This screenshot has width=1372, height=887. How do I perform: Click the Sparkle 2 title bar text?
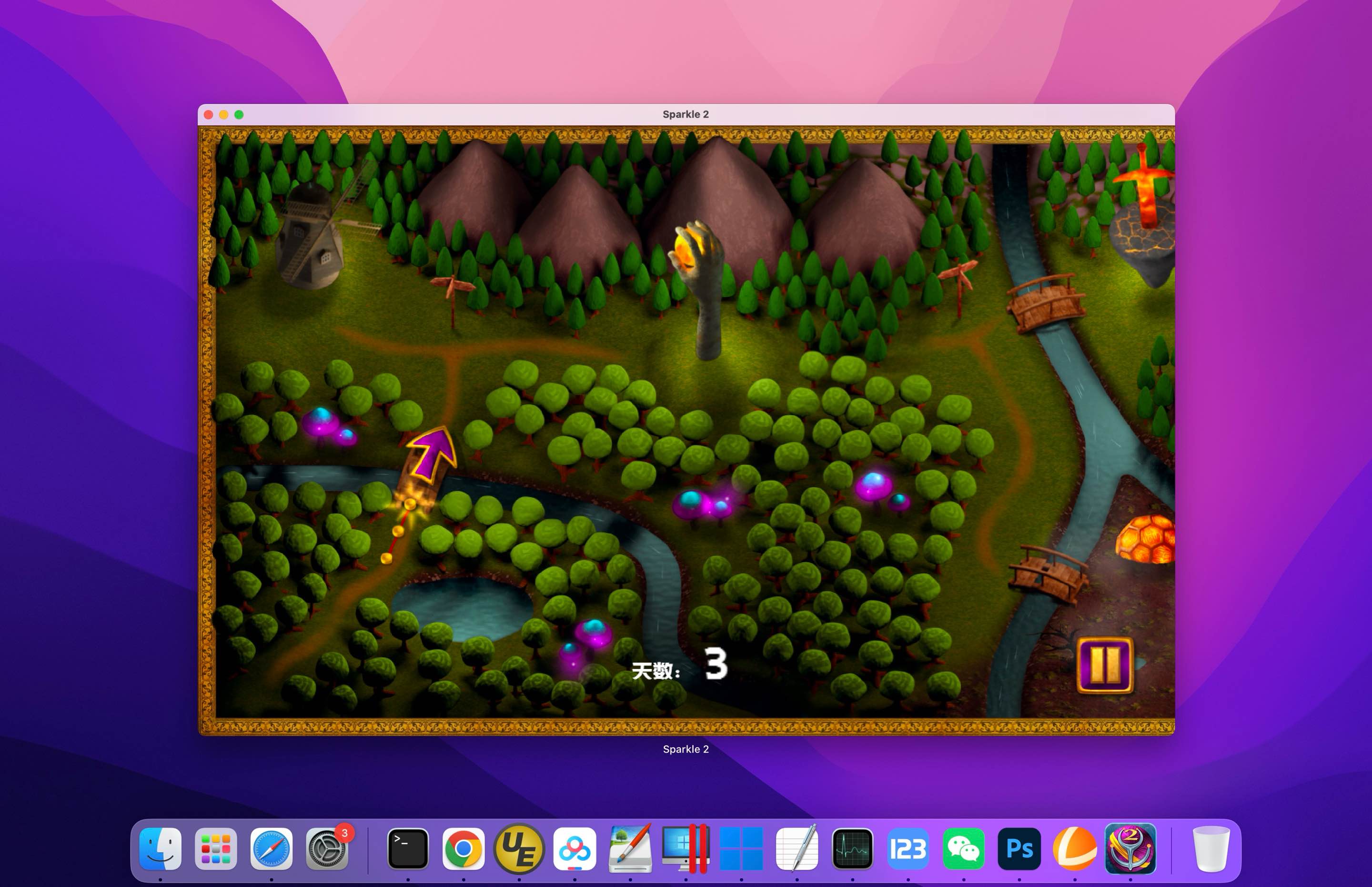(686, 114)
